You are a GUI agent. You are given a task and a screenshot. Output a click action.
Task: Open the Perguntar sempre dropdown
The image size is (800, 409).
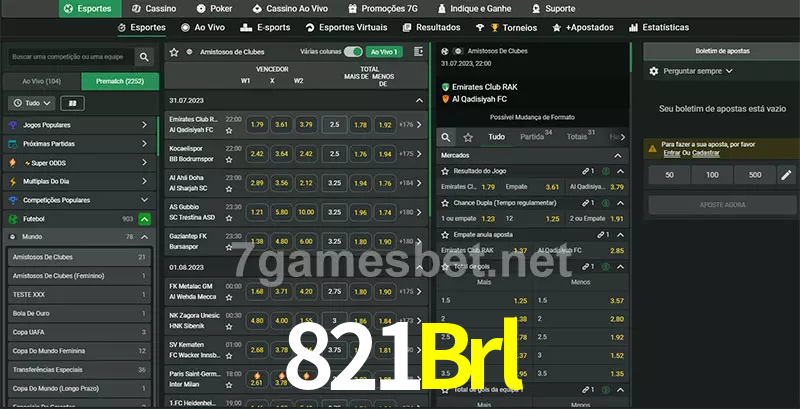(x=692, y=71)
